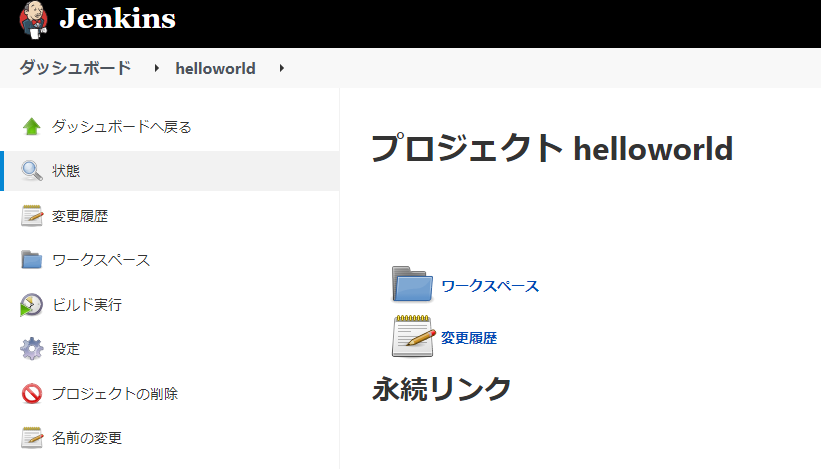Click the red prohibition delete icon
Screen dimensions: 821x469
click(31, 394)
